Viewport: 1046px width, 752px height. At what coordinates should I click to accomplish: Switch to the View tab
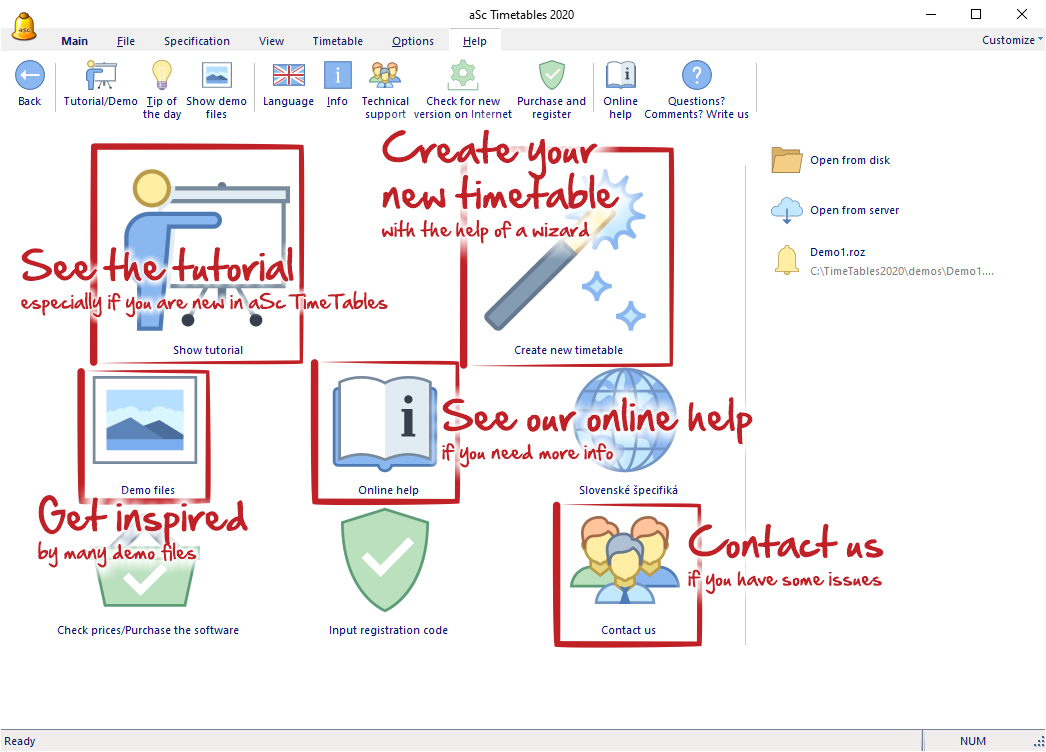tap(272, 41)
